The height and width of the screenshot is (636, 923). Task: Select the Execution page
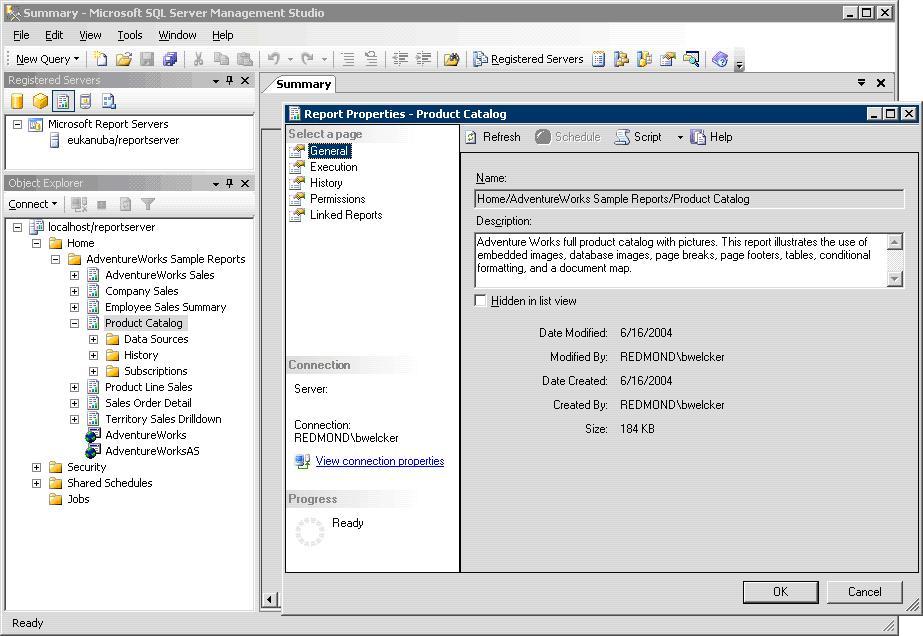coord(333,167)
